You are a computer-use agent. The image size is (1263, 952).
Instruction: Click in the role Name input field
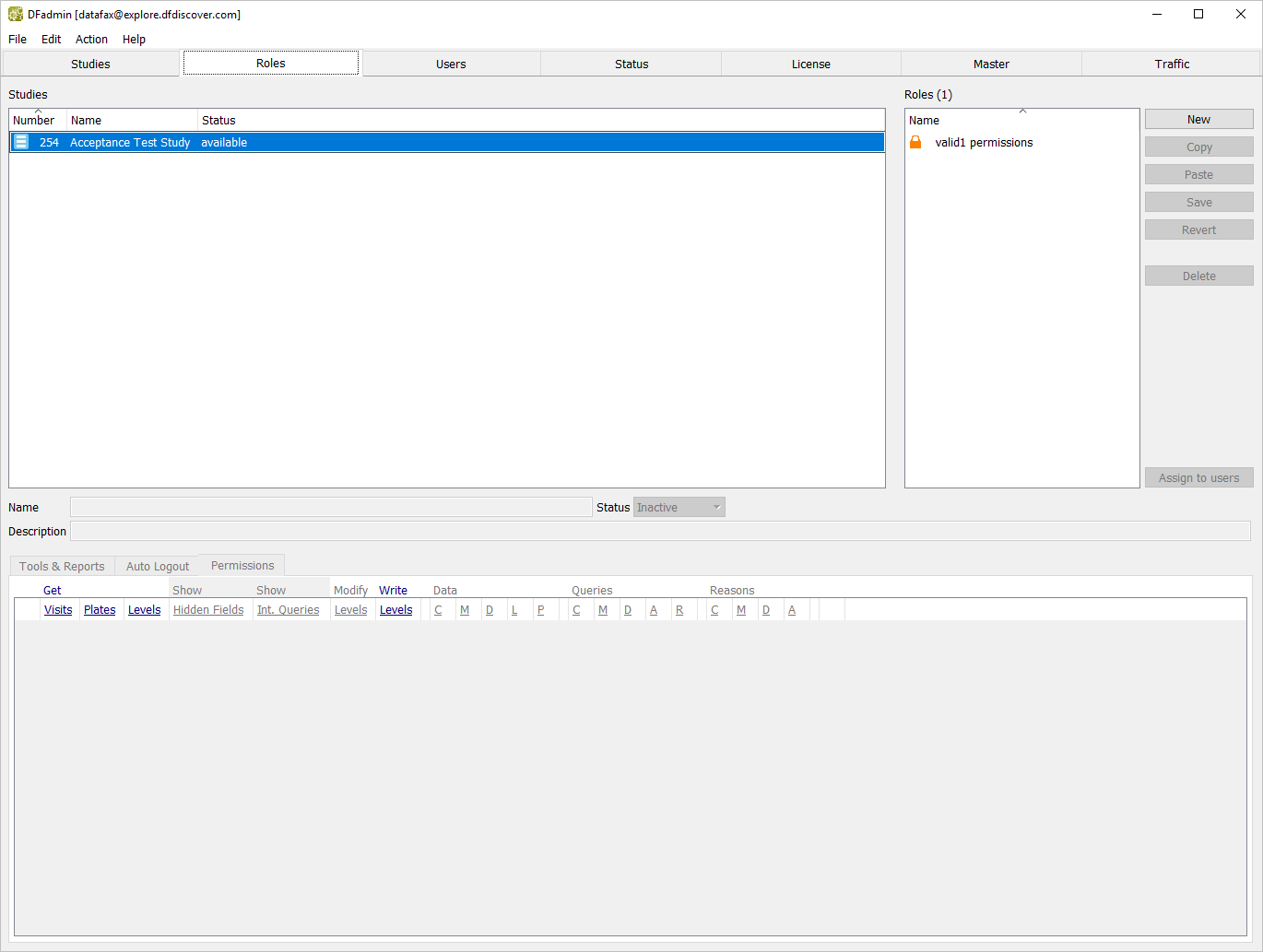(331, 508)
